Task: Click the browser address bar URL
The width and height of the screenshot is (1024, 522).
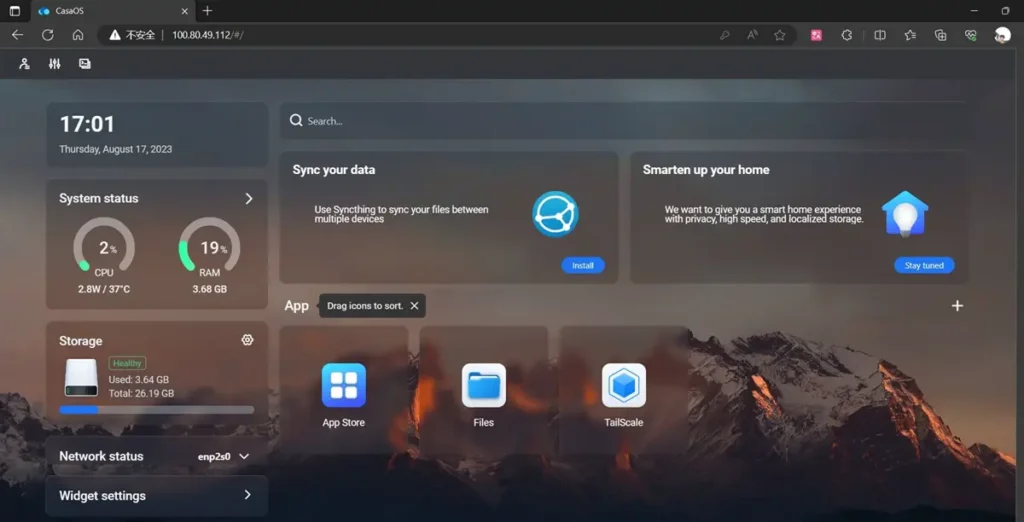Action: tap(208, 35)
